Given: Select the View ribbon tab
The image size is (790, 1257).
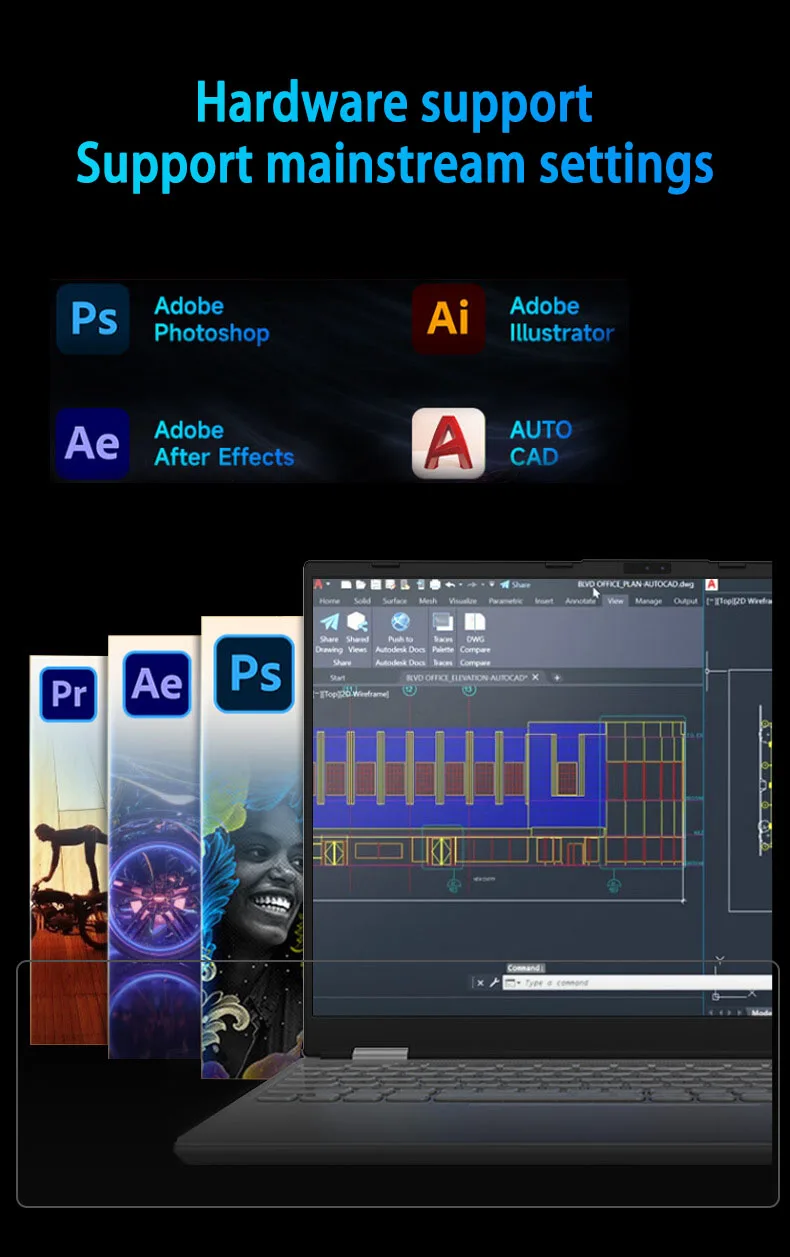Looking at the screenshot, I should coord(616,601).
